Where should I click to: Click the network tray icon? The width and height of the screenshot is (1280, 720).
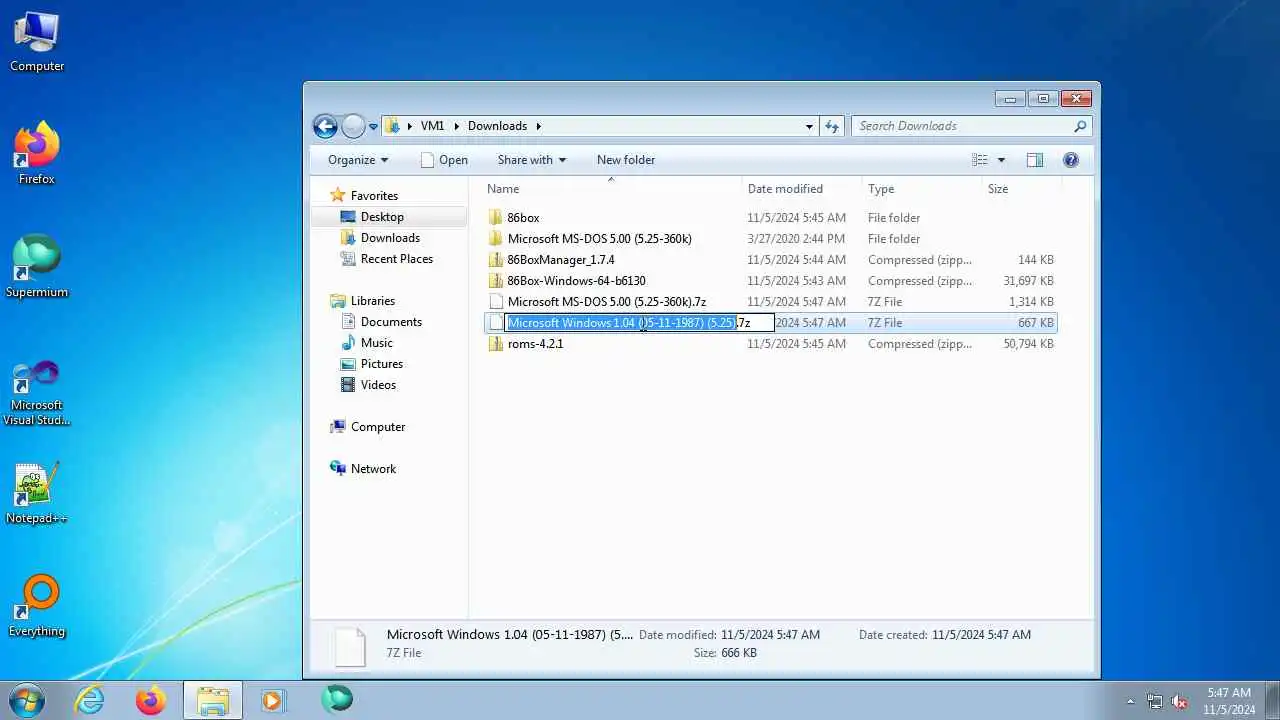[x=1155, y=701]
